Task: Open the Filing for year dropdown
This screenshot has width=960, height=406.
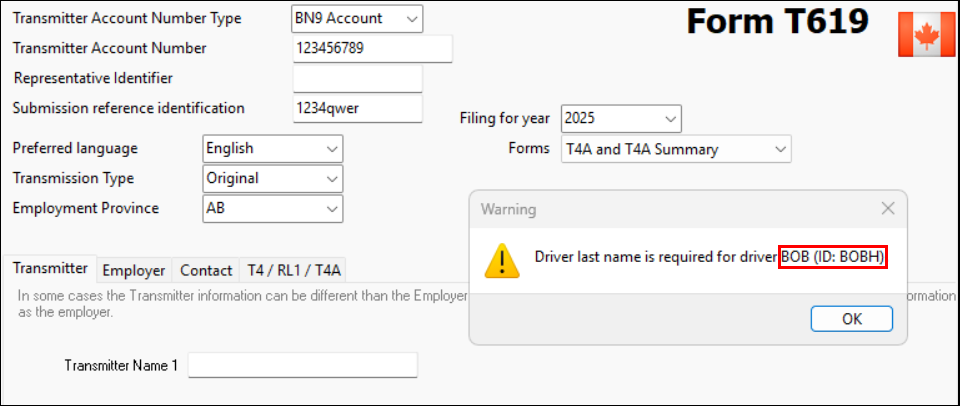Action: [621, 118]
